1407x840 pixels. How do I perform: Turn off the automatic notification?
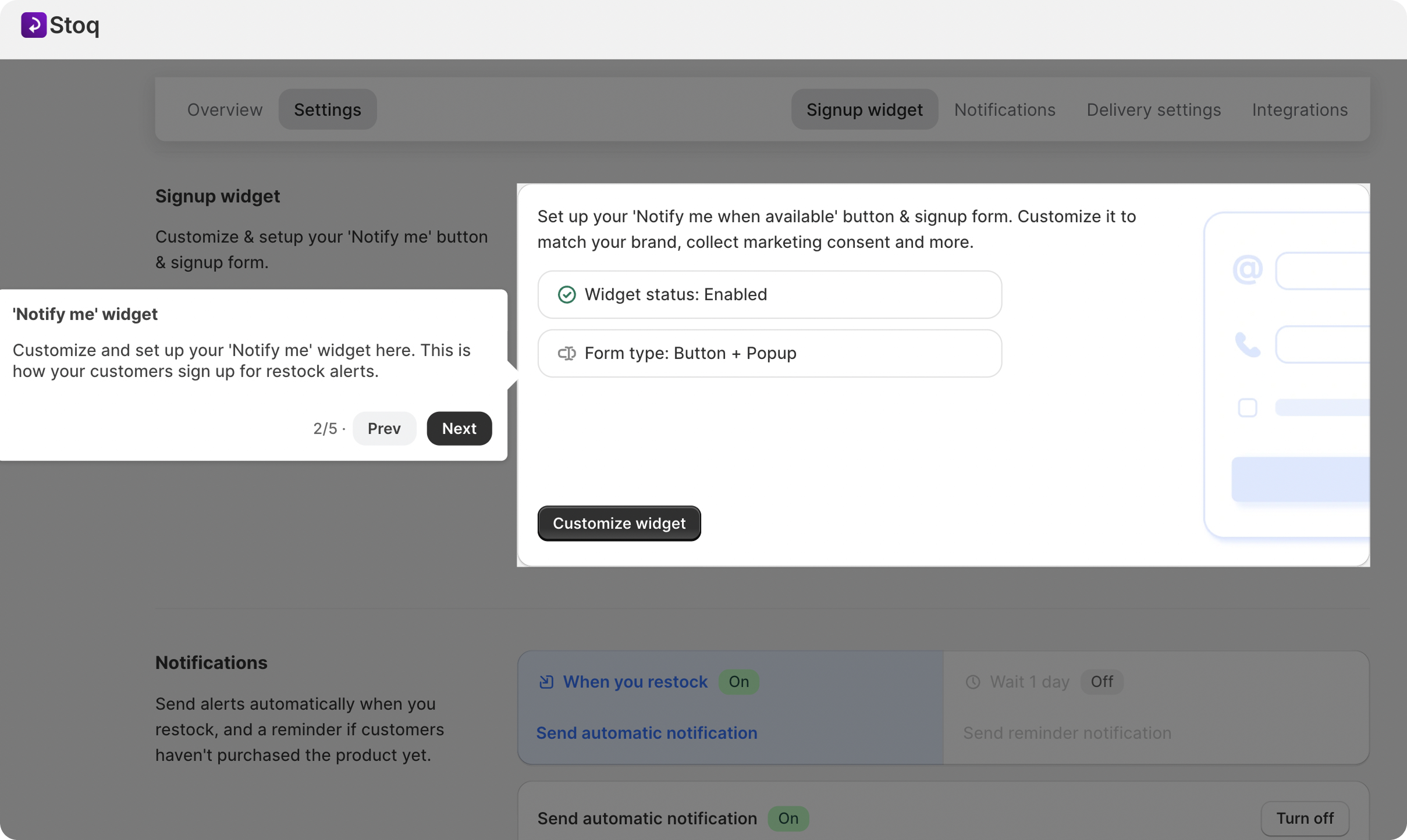pyautogui.click(x=1304, y=818)
